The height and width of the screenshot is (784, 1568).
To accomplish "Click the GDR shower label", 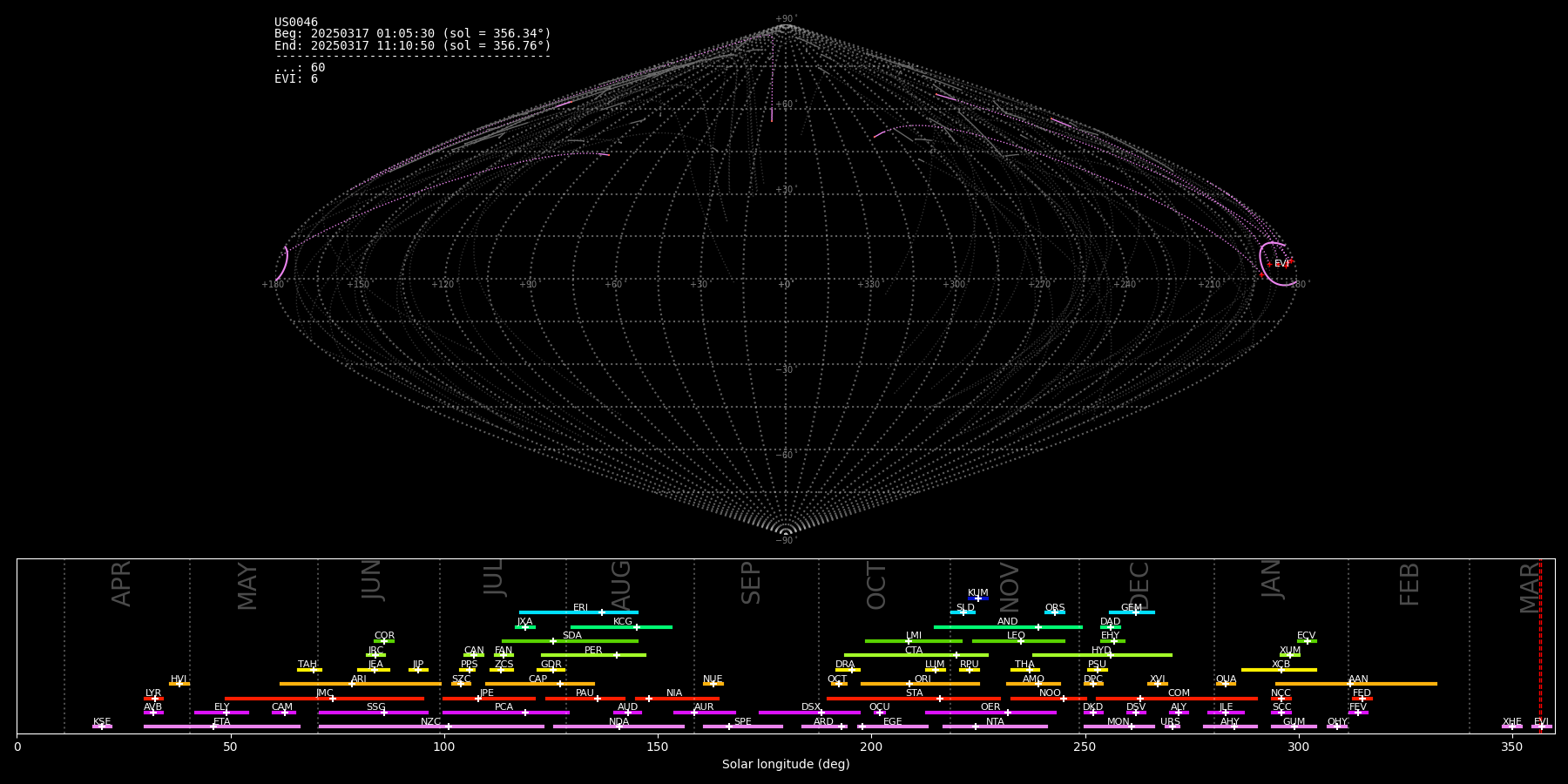I will pos(551,665).
